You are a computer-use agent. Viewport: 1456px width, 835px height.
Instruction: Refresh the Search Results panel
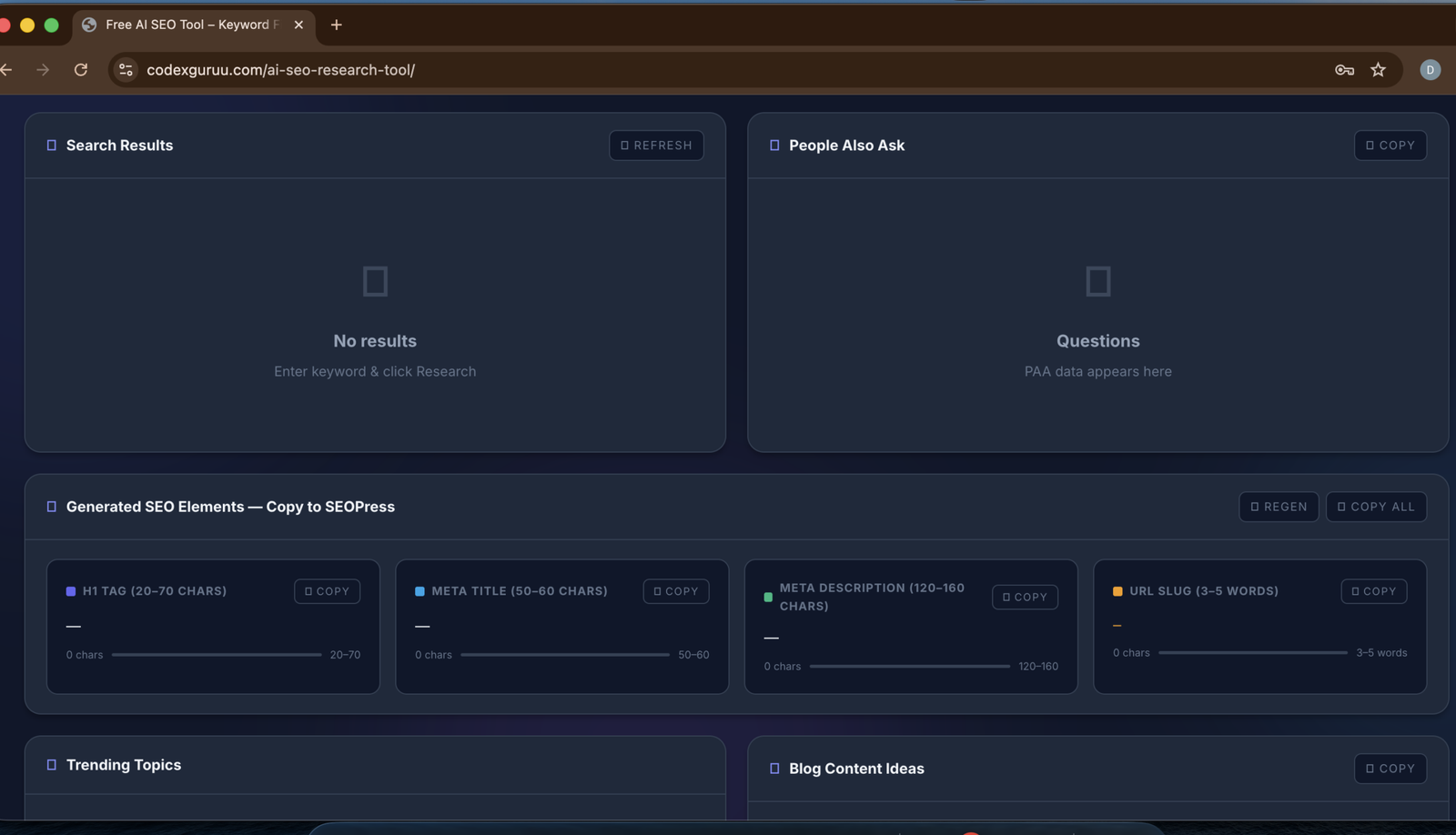point(656,146)
